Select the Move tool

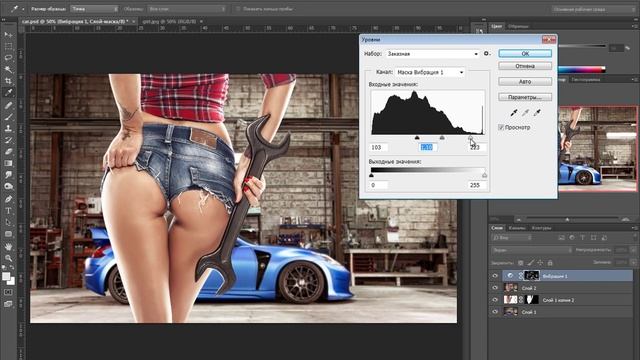[8, 35]
